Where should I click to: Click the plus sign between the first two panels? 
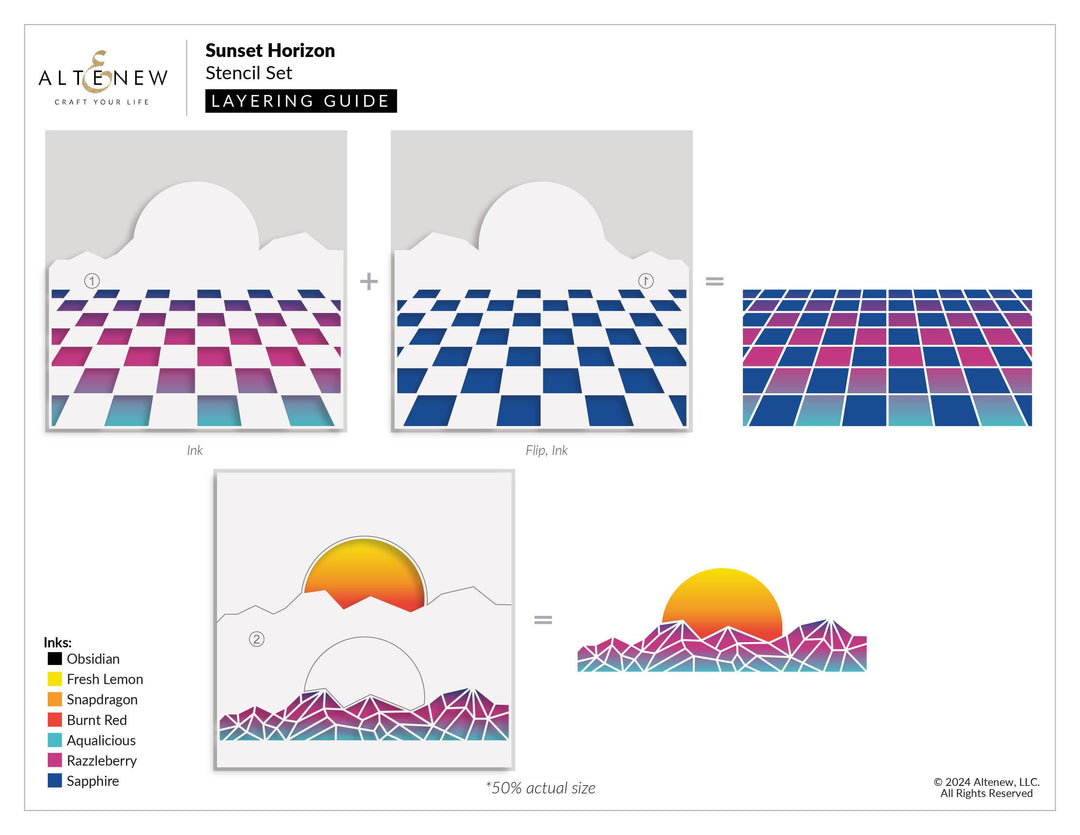coord(367,281)
